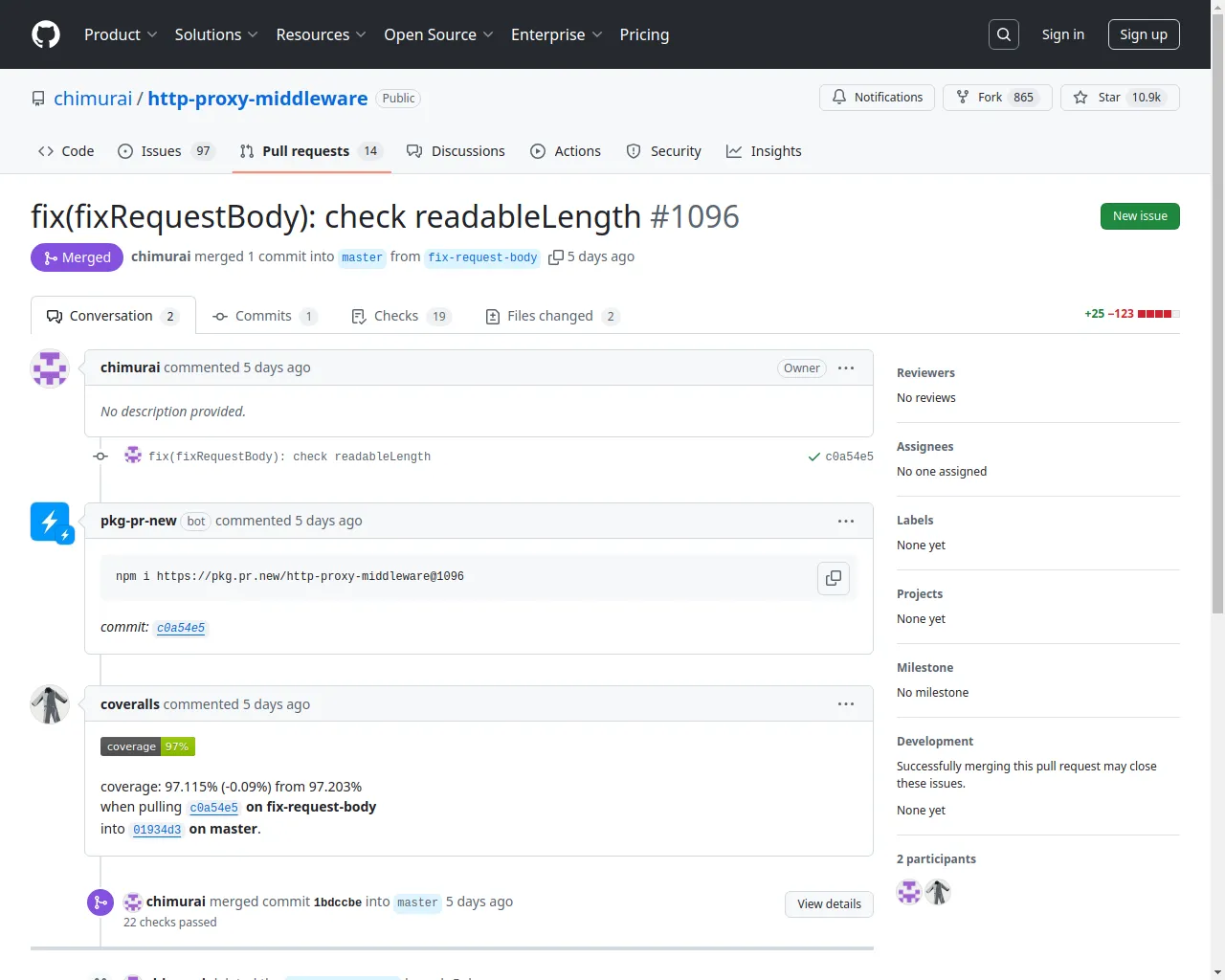Open the Issues tab
The width and height of the screenshot is (1225, 980).
coord(167,151)
